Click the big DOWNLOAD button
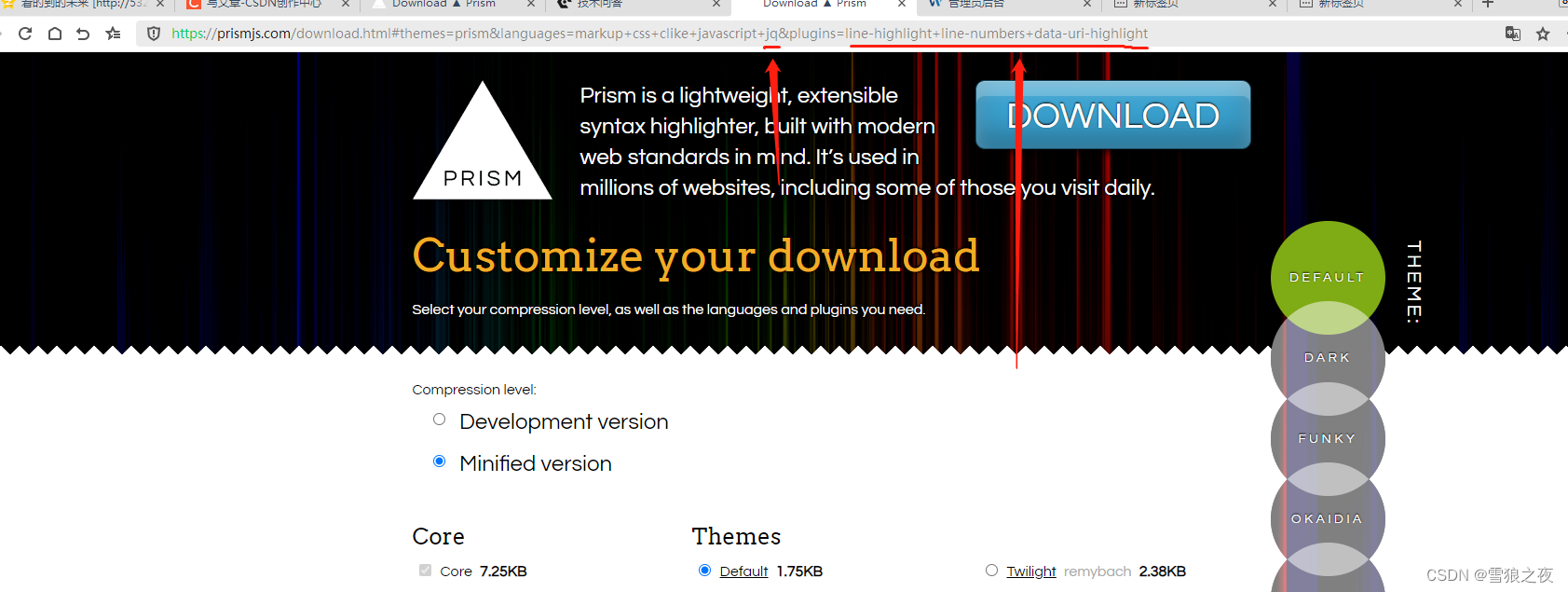The width and height of the screenshot is (1568, 592). (x=1113, y=115)
